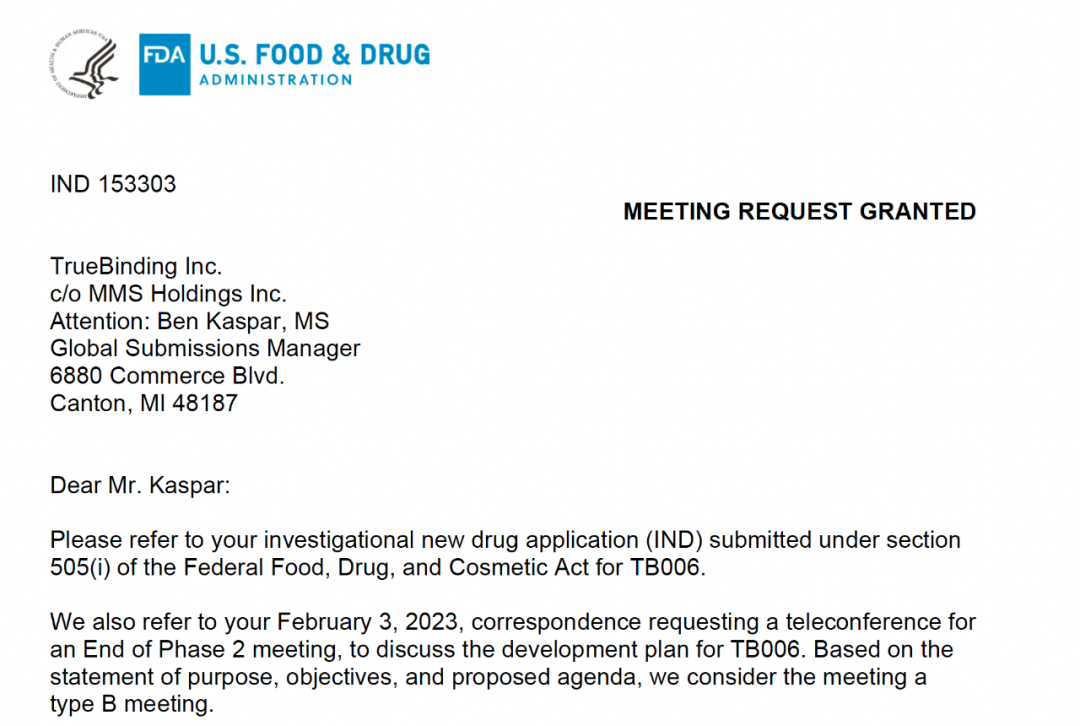Click the Attention: Ben Kaspar, MS line
Screen dimensions: 1080x726
[189, 321]
